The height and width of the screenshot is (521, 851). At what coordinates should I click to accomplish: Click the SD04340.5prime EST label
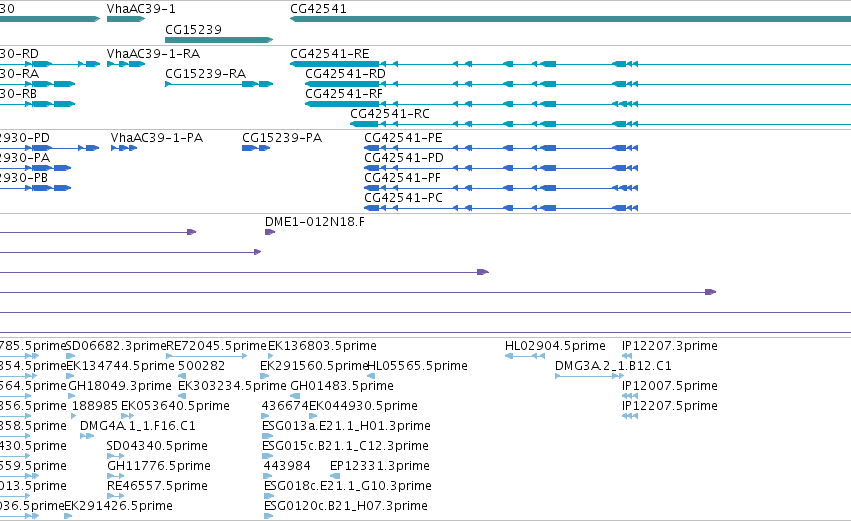tap(157, 446)
